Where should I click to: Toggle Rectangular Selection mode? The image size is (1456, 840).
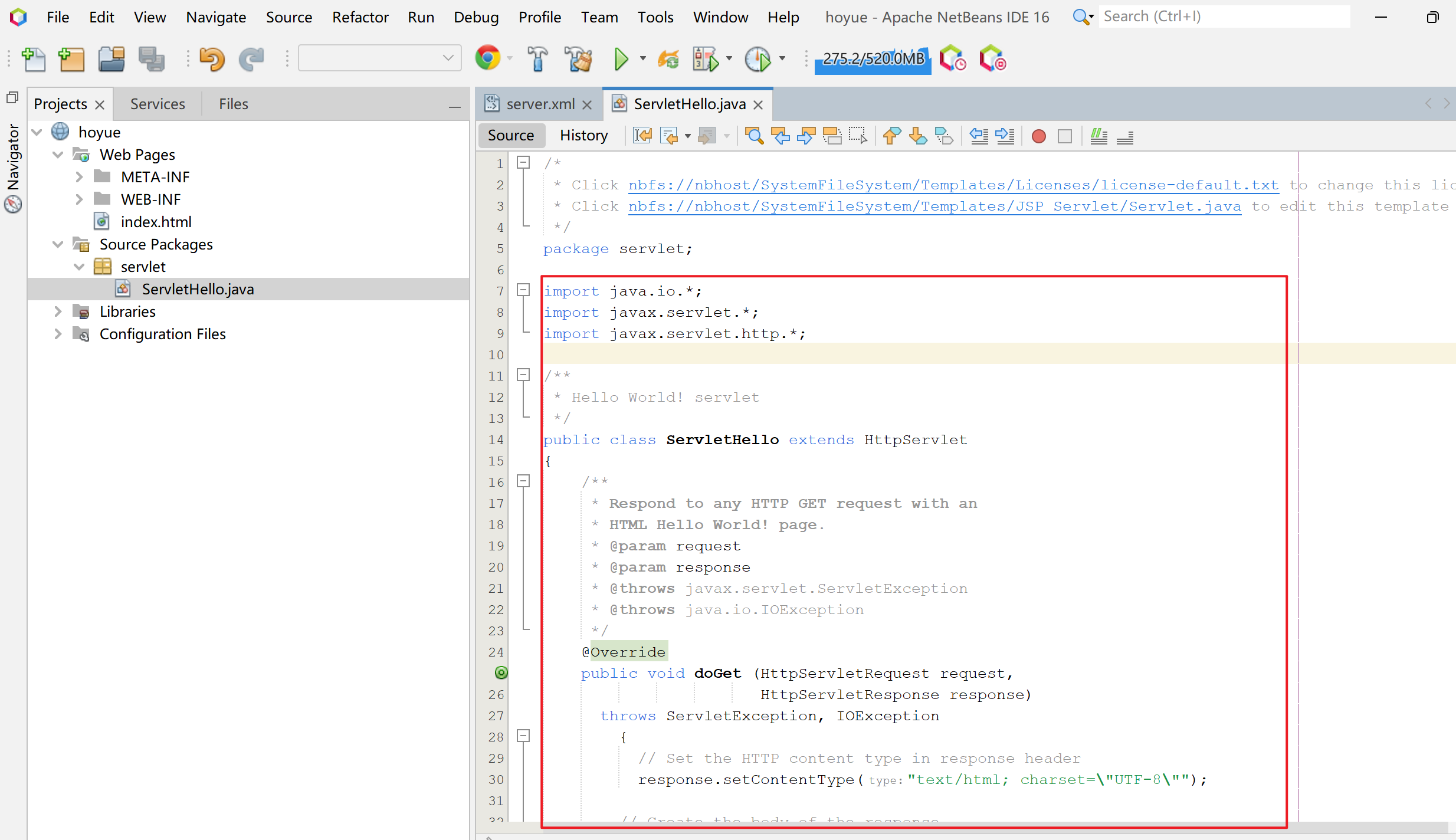pyautogui.click(x=858, y=136)
